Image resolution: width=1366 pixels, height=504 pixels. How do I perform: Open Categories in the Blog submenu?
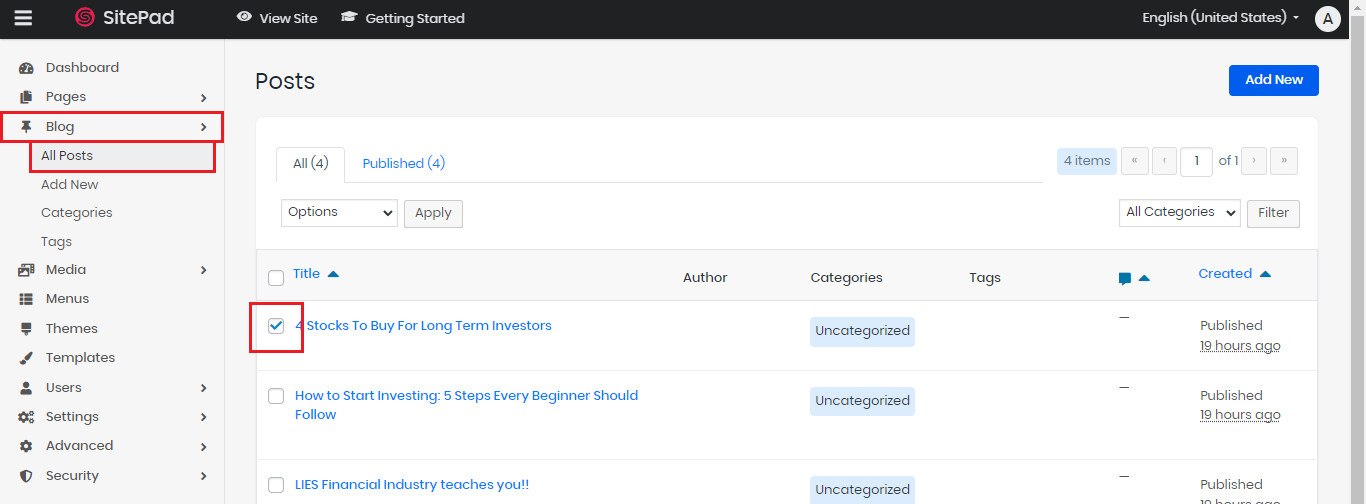(x=76, y=213)
